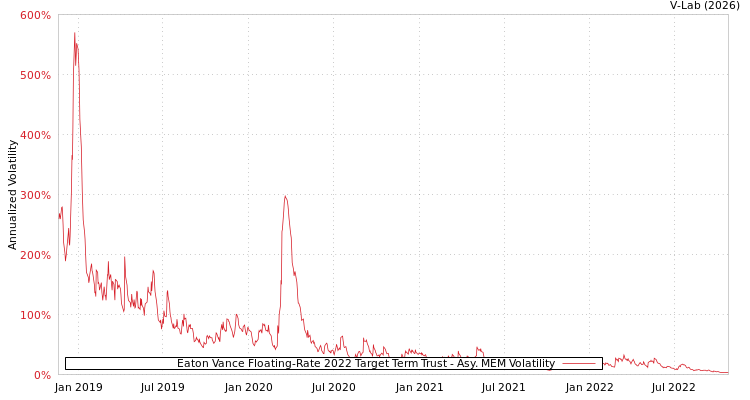
Task: Select the 300% y-axis label
Action: 35,195
